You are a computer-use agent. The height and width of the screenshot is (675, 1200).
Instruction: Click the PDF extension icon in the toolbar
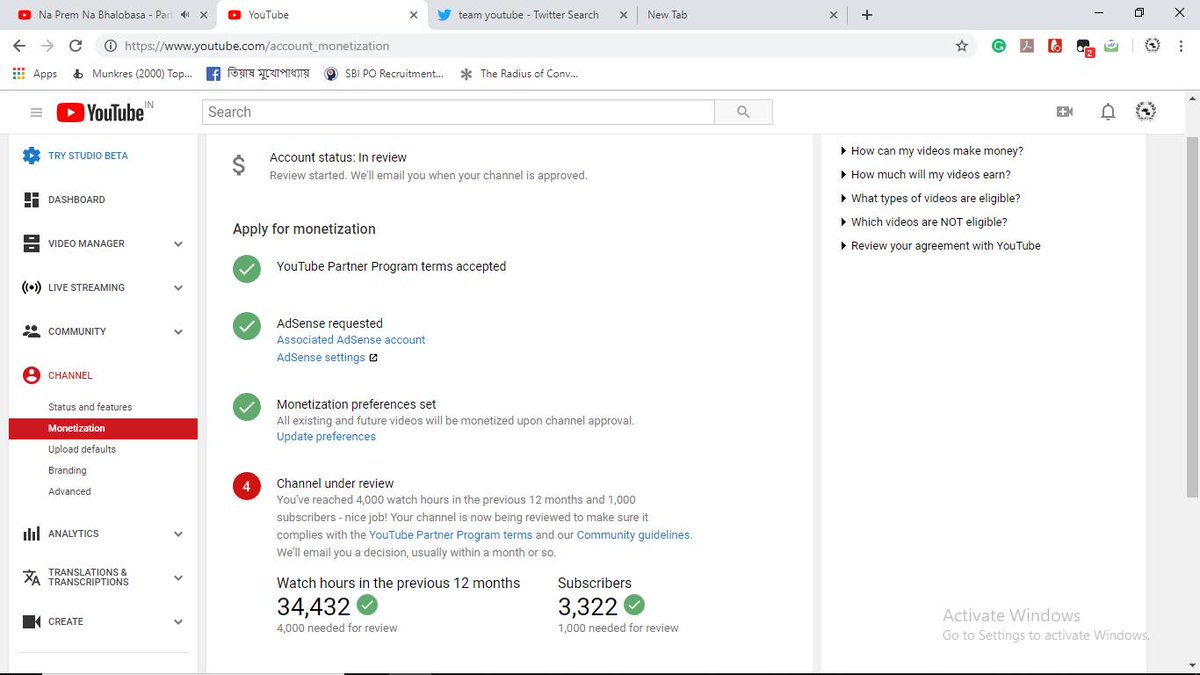(1027, 46)
